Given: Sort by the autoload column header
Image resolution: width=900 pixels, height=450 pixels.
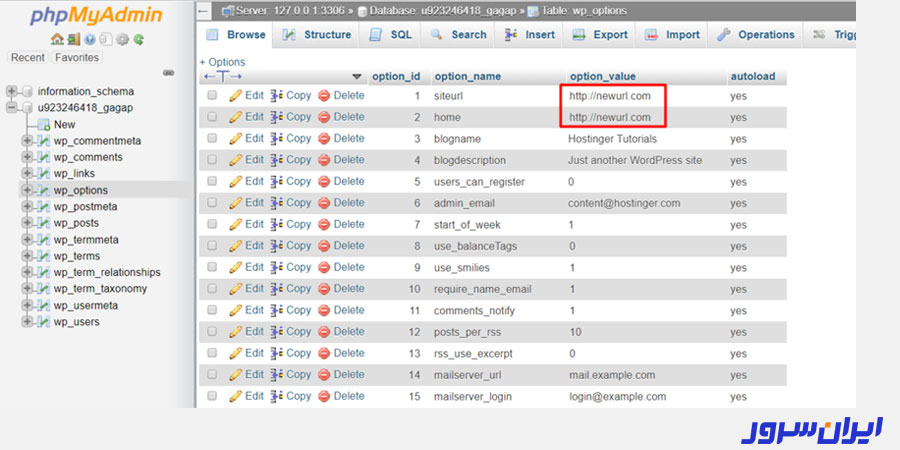Looking at the screenshot, I should pyautogui.click(x=752, y=76).
